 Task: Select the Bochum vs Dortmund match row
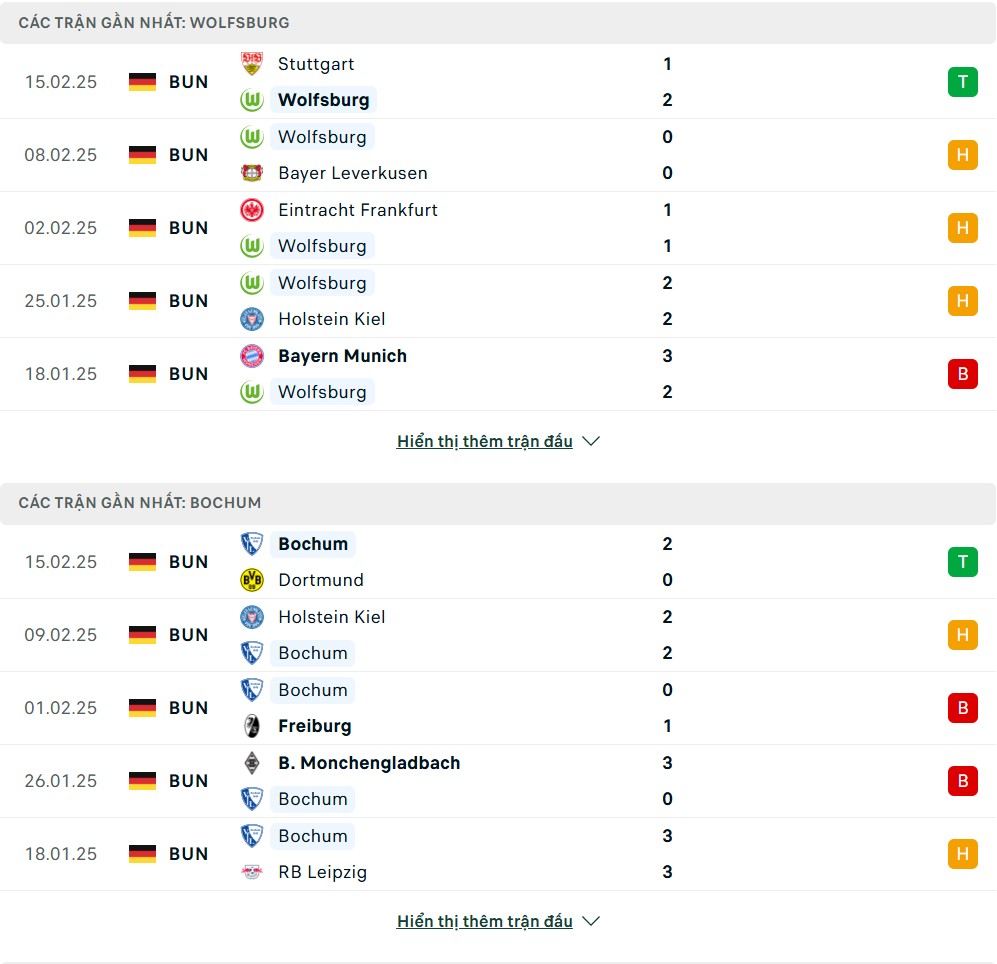[498, 562]
